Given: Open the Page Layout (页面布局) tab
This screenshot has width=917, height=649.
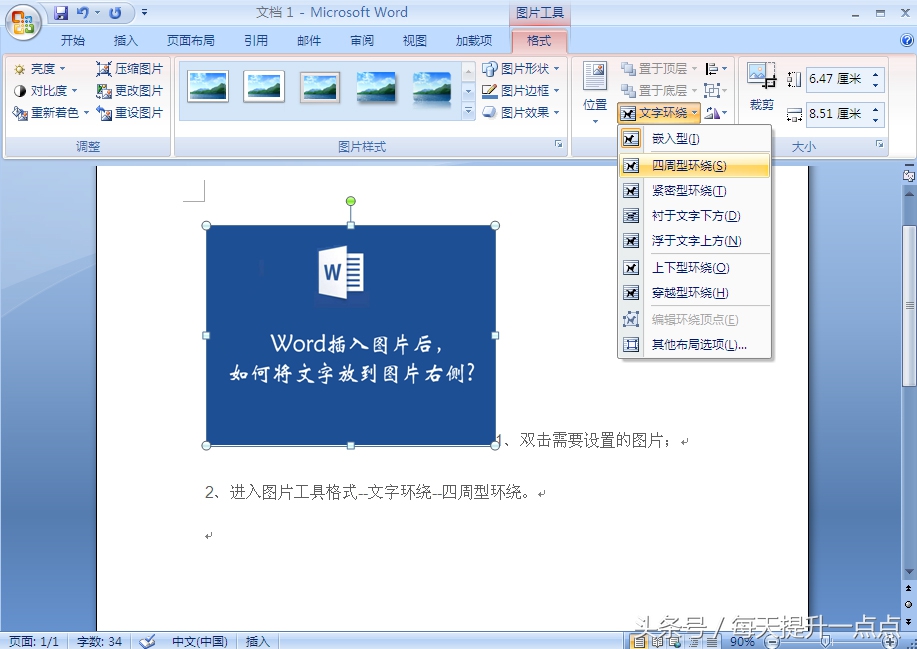Looking at the screenshot, I should click(x=191, y=40).
